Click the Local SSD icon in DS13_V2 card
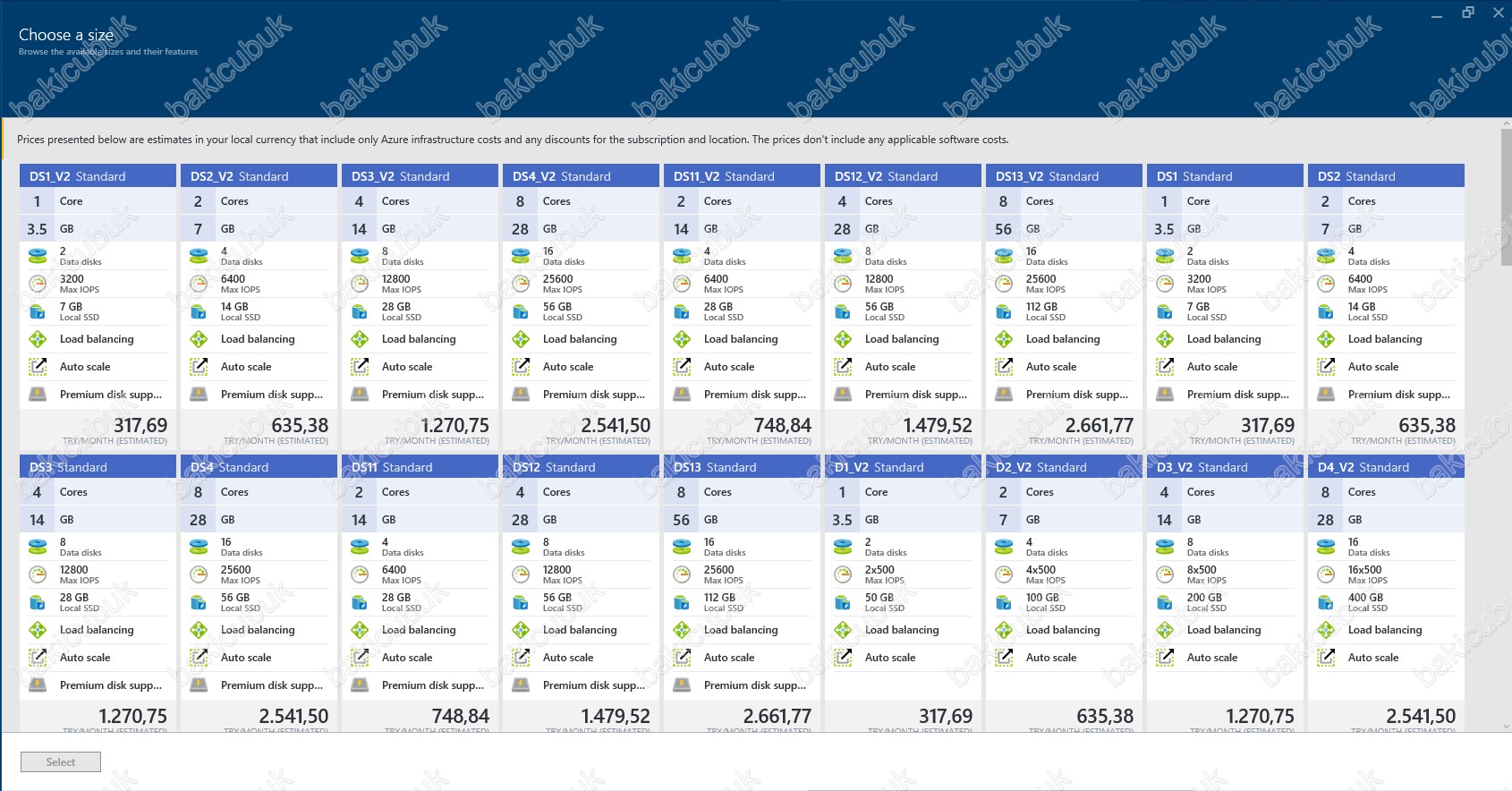Viewport: 1512px width, 791px height. tap(1004, 311)
